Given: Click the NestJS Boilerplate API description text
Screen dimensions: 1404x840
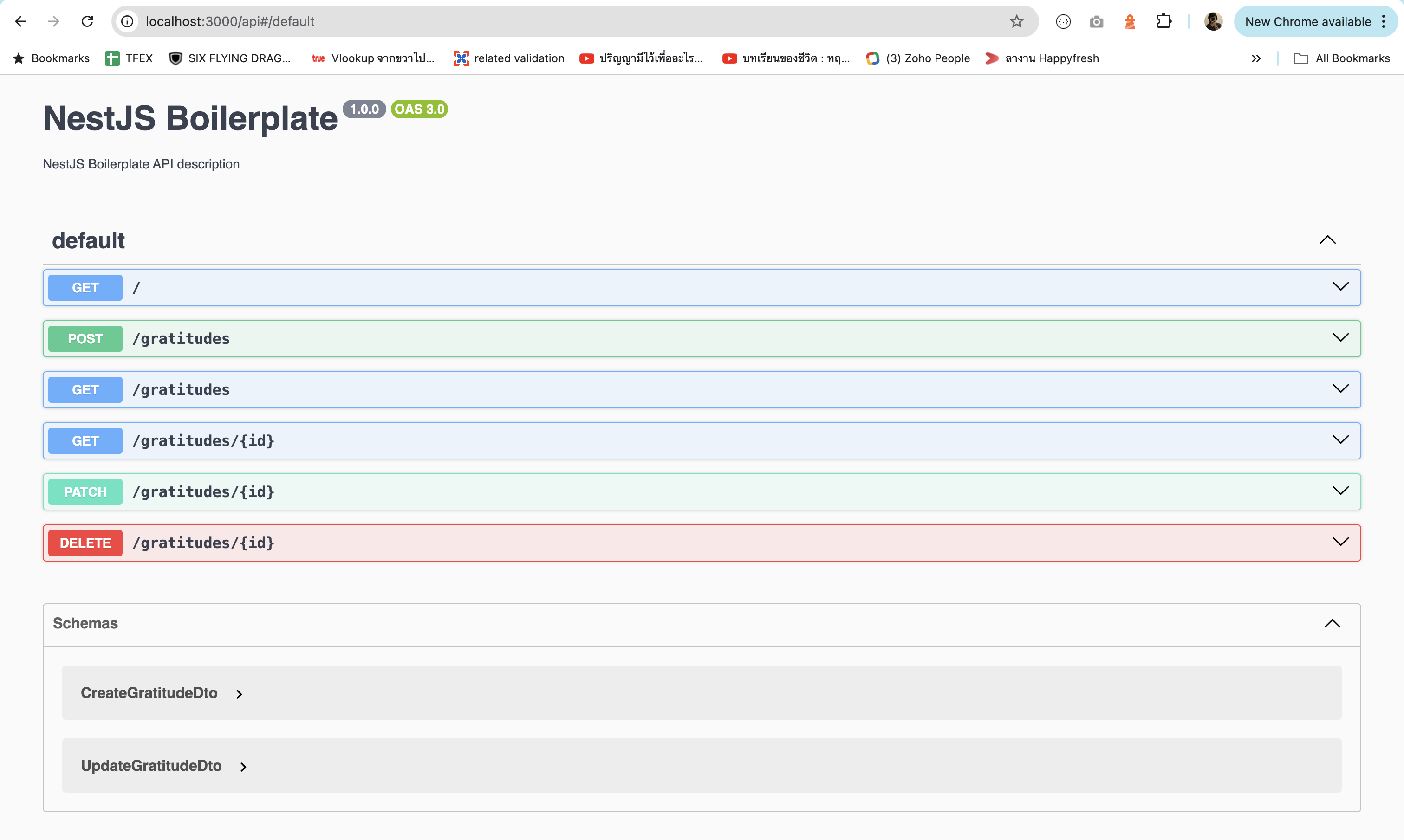Looking at the screenshot, I should pyautogui.click(x=141, y=164).
